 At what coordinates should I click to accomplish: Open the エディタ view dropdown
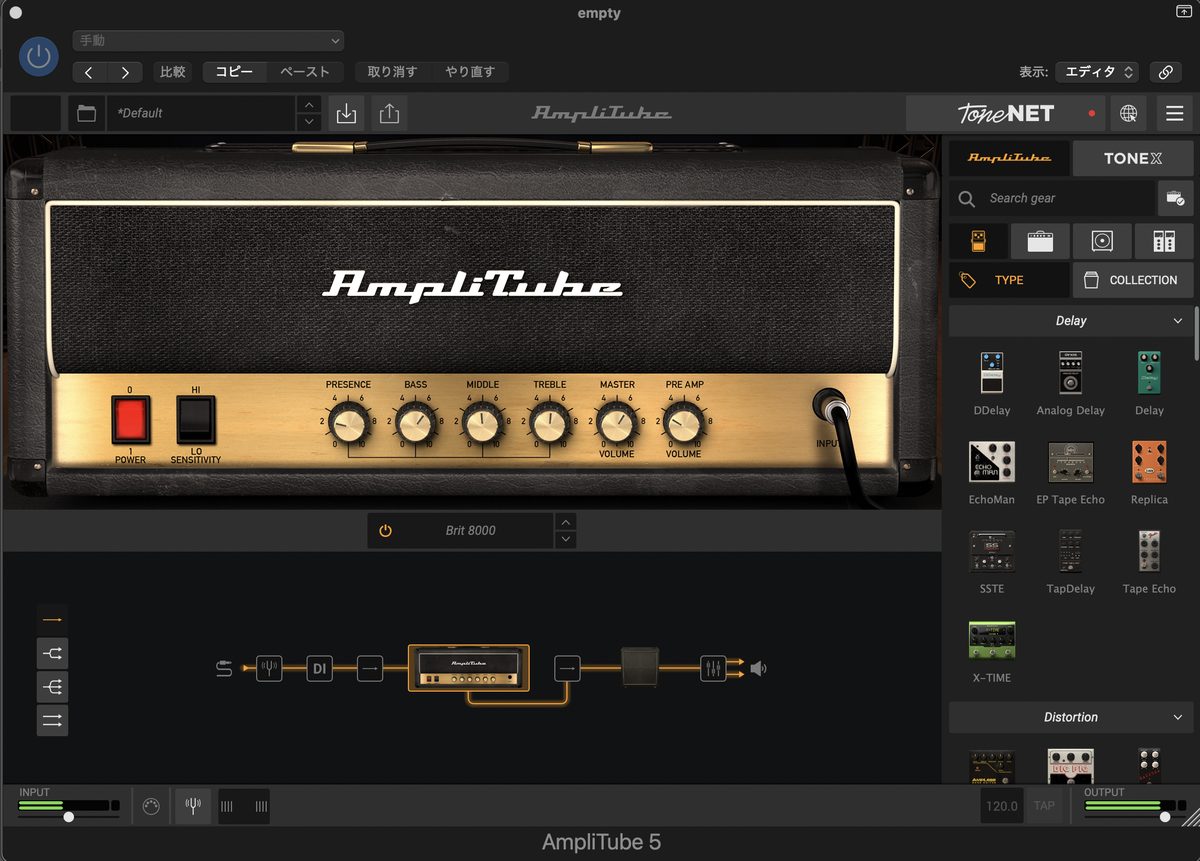point(1097,72)
